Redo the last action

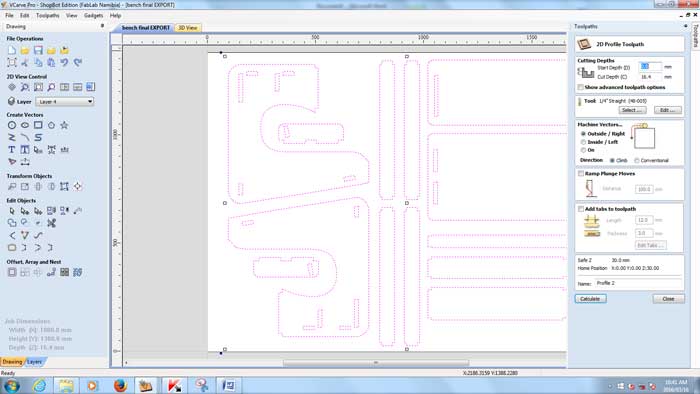78,62
